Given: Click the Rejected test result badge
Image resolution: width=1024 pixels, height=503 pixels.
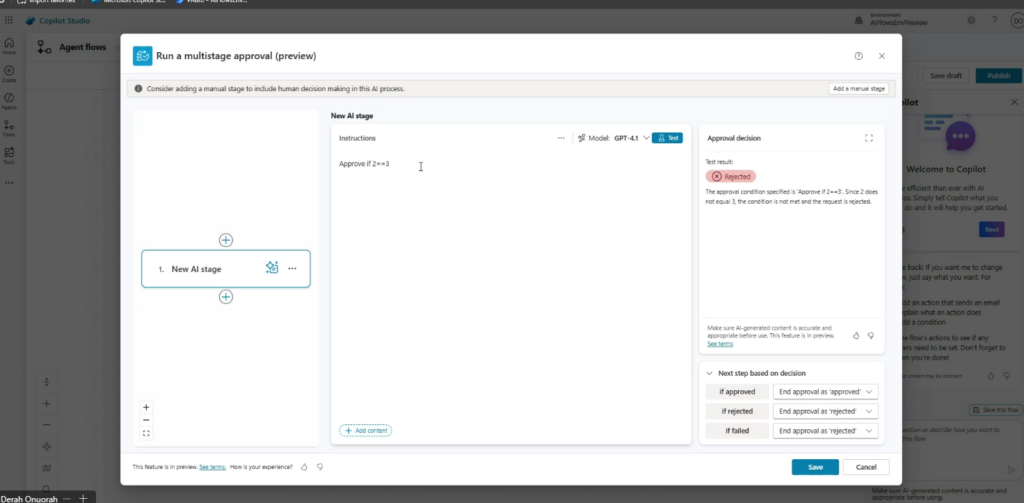Looking at the screenshot, I should (731, 176).
